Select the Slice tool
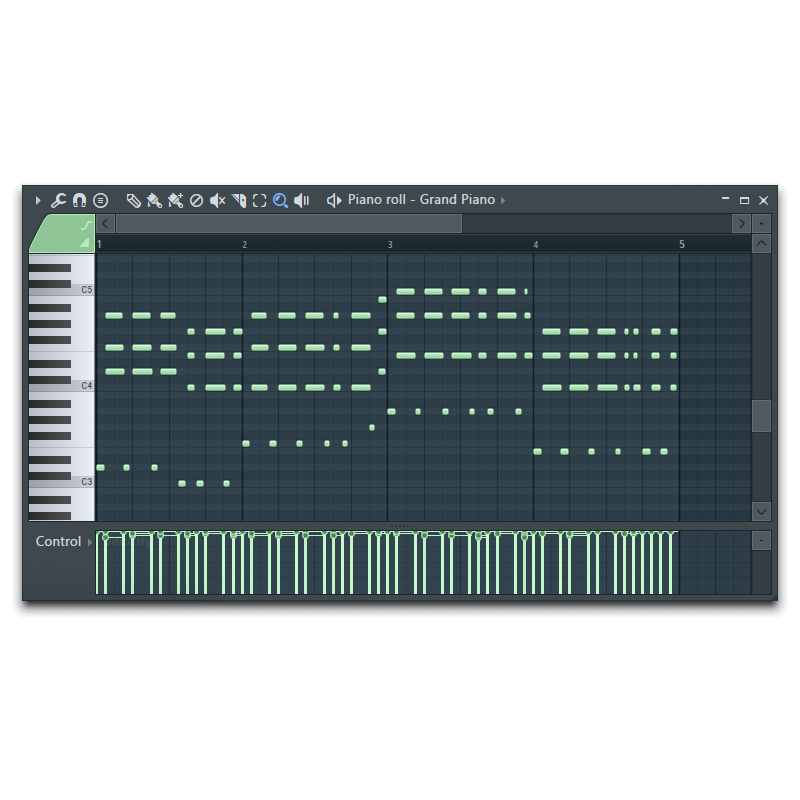800x800 pixels. click(x=238, y=200)
